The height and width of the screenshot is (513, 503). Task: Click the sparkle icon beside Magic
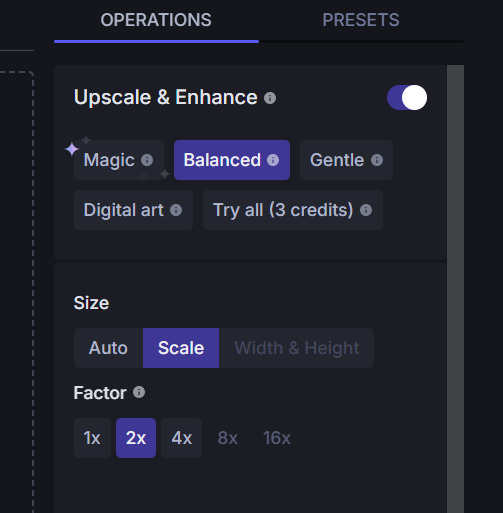pos(72,149)
